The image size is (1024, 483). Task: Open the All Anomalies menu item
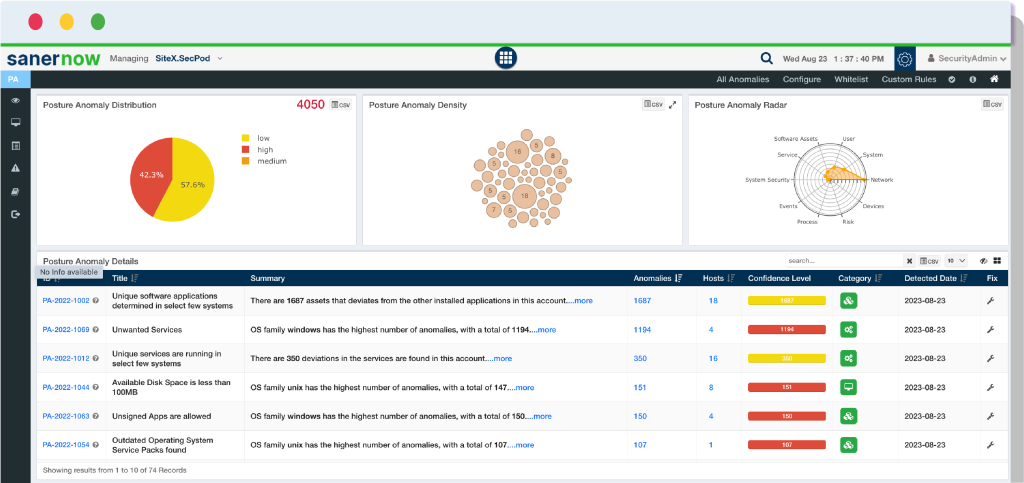point(743,79)
